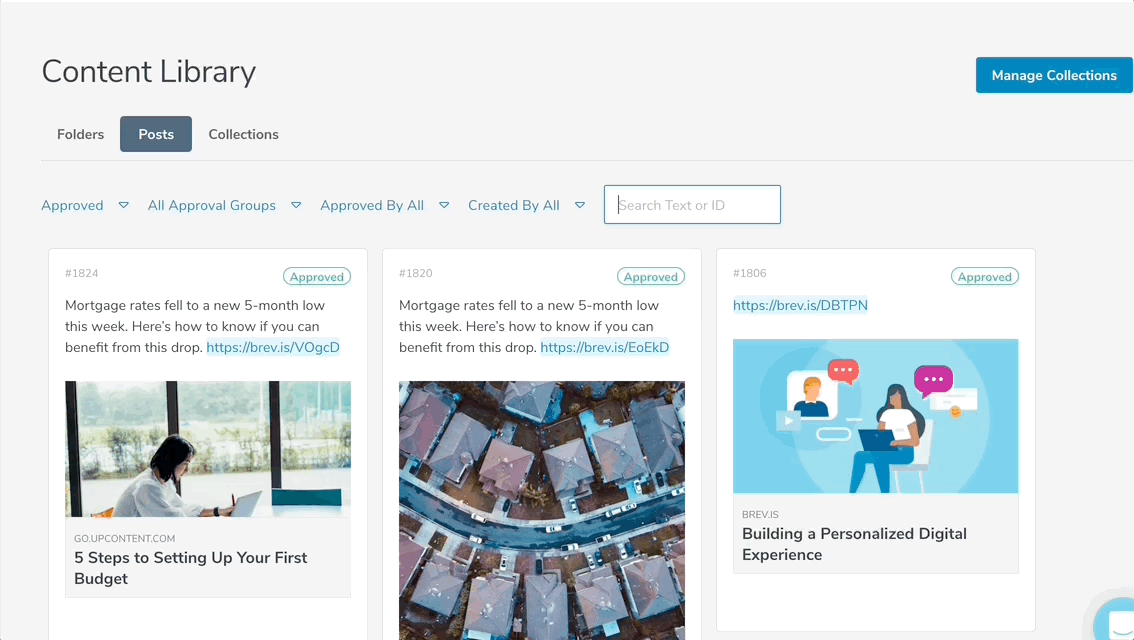Open the aerial neighborhood photo in post #1820
Screen dimensions: 1134x640
click(542, 510)
